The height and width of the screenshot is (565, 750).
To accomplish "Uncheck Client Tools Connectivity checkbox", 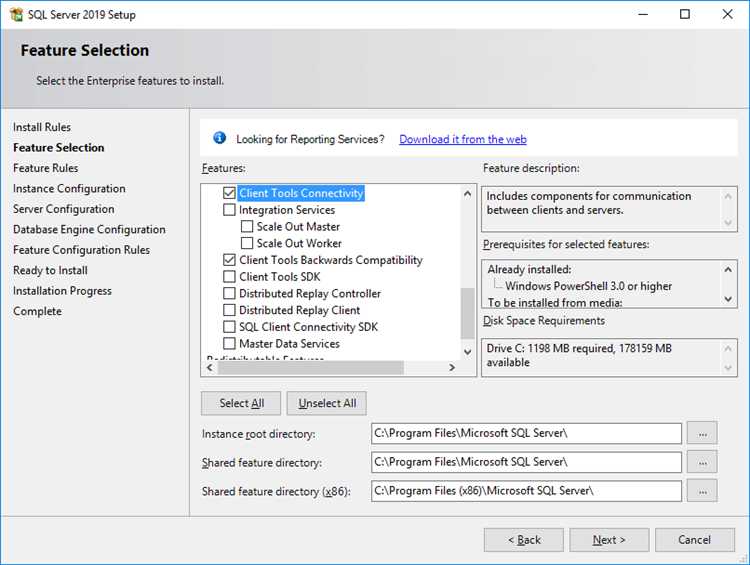I will point(229,193).
